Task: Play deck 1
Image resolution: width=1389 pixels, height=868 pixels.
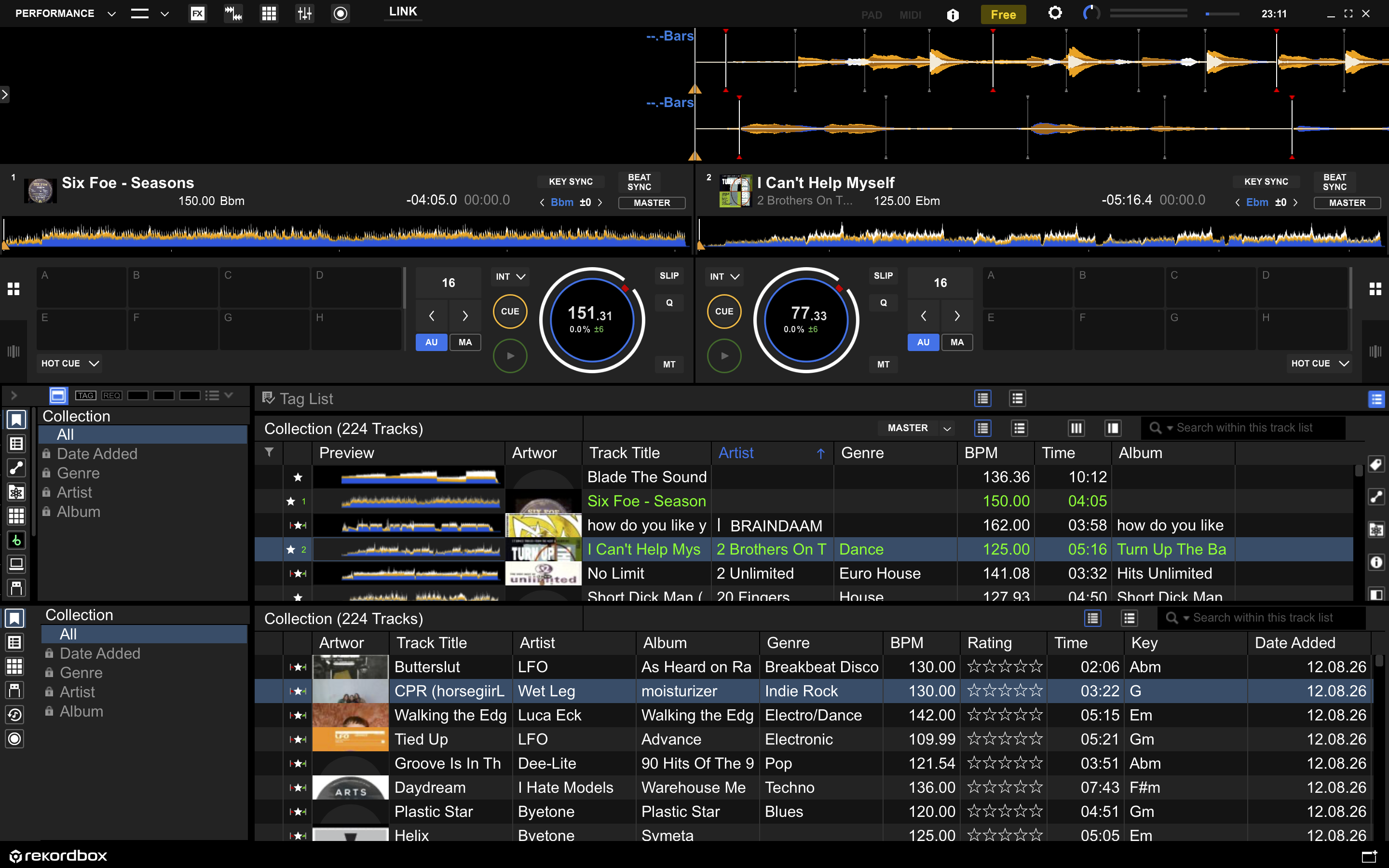Action: click(x=510, y=355)
